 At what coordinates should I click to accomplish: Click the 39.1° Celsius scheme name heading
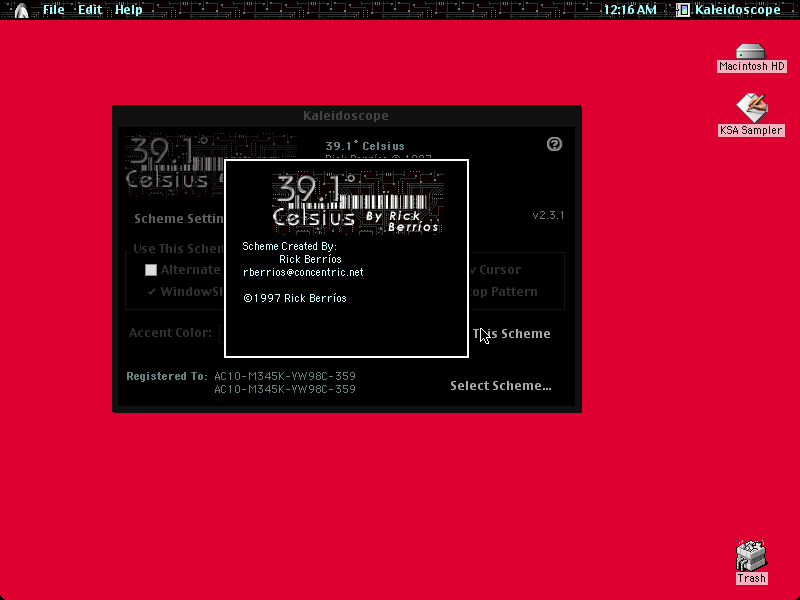click(x=365, y=146)
